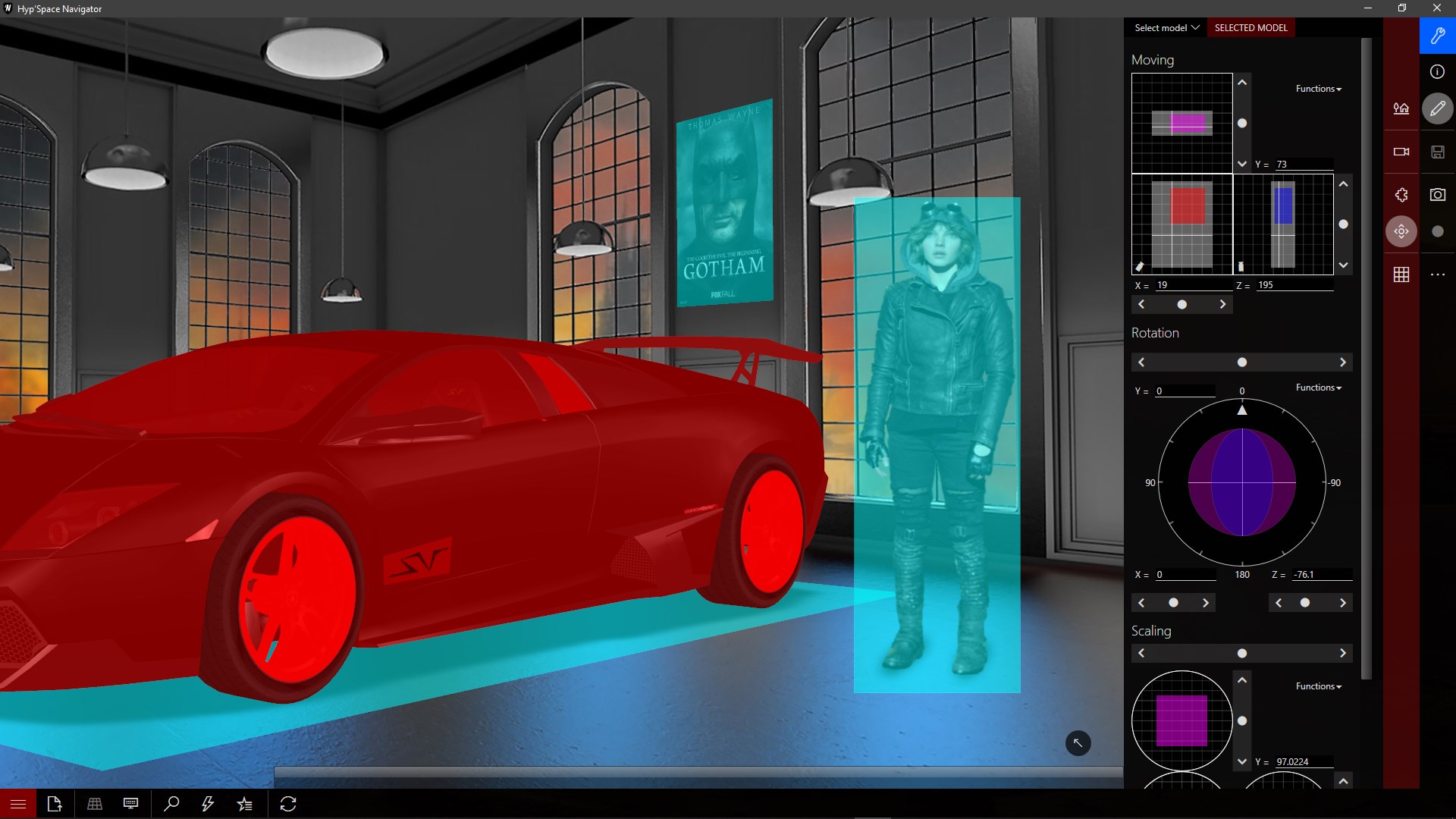Screen dimensions: 1456x819
Task: Open the info panel icon
Action: [1437, 72]
